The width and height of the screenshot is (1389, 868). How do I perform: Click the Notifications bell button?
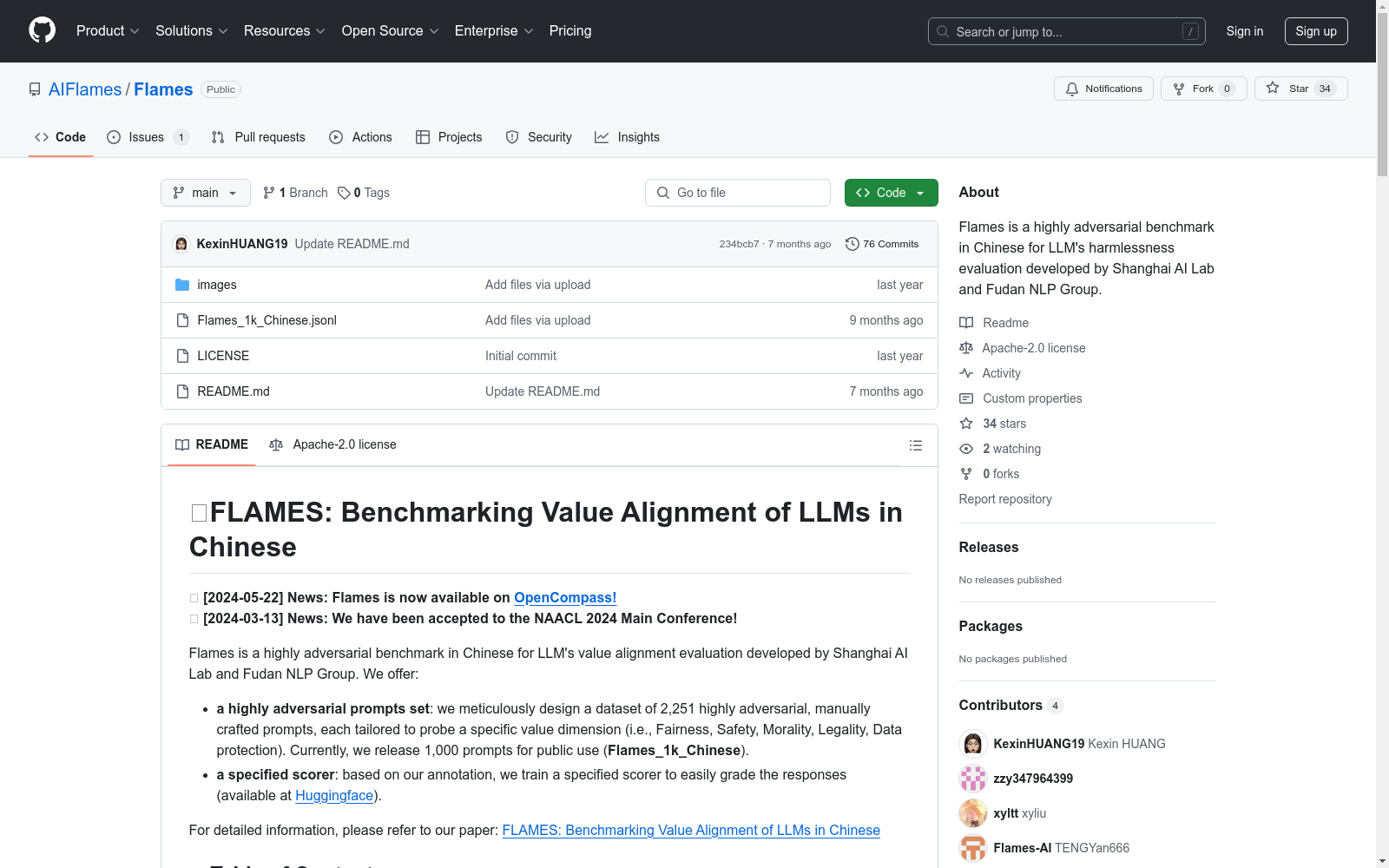[1103, 89]
